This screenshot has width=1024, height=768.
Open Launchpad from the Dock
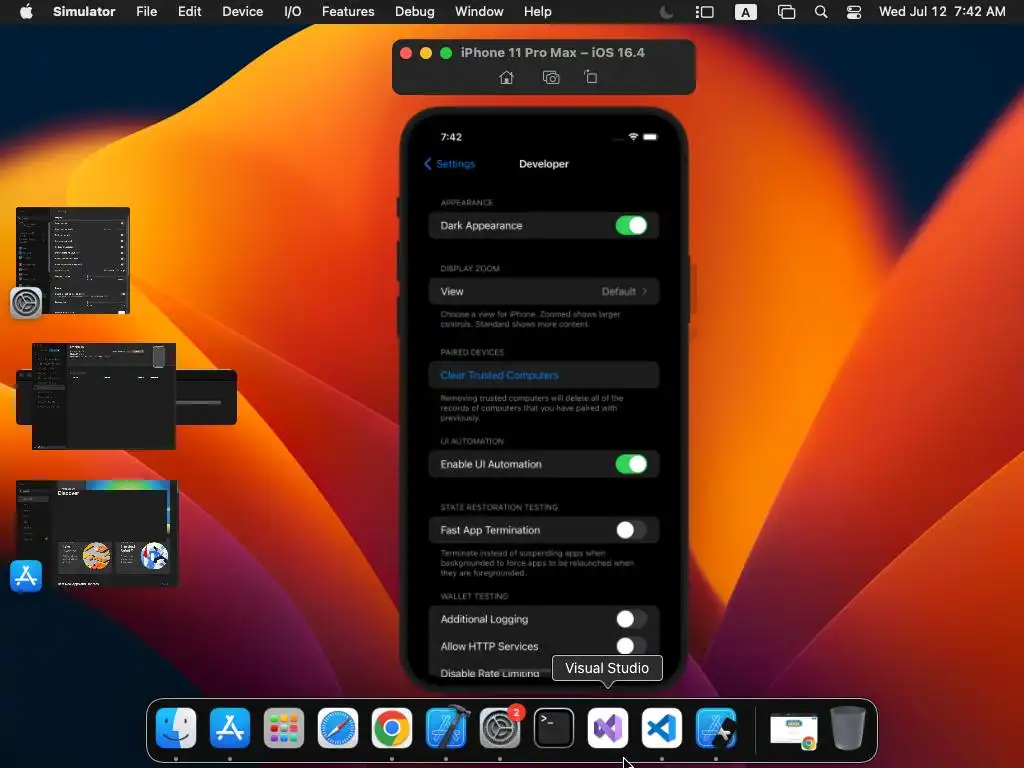284,728
